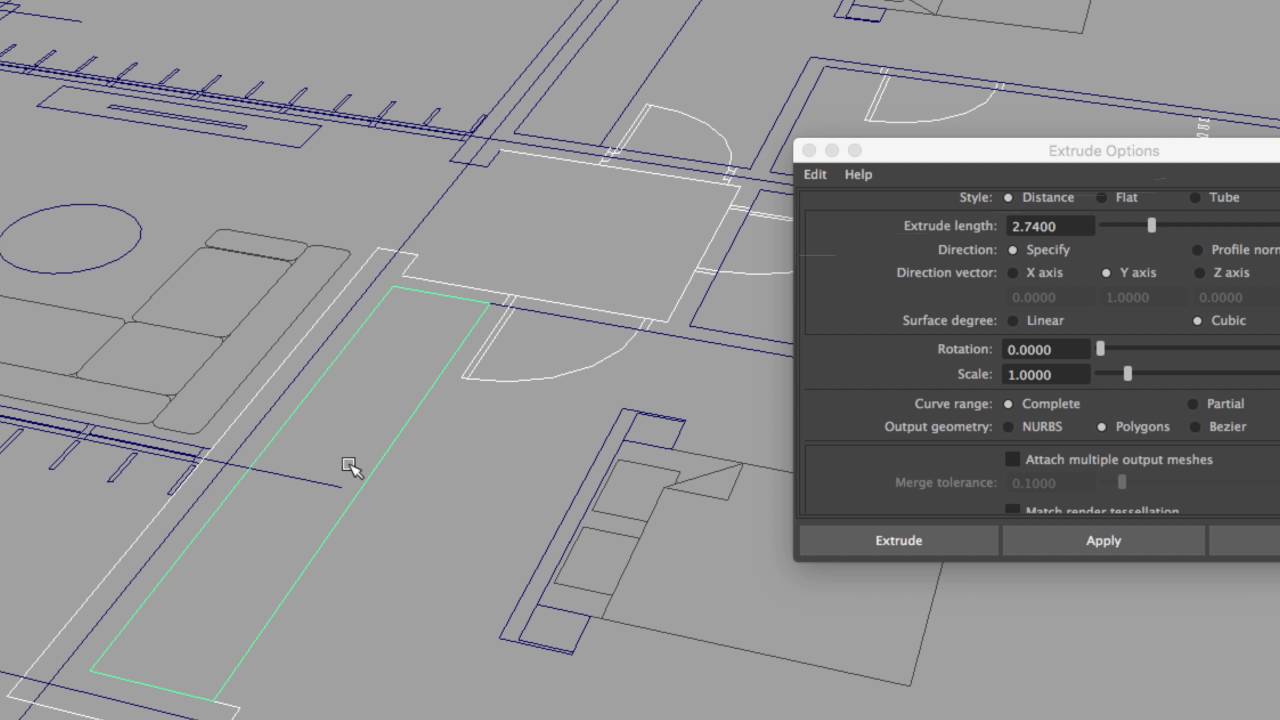Choose the Flat style option
The image size is (1280, 720).
1102,198
